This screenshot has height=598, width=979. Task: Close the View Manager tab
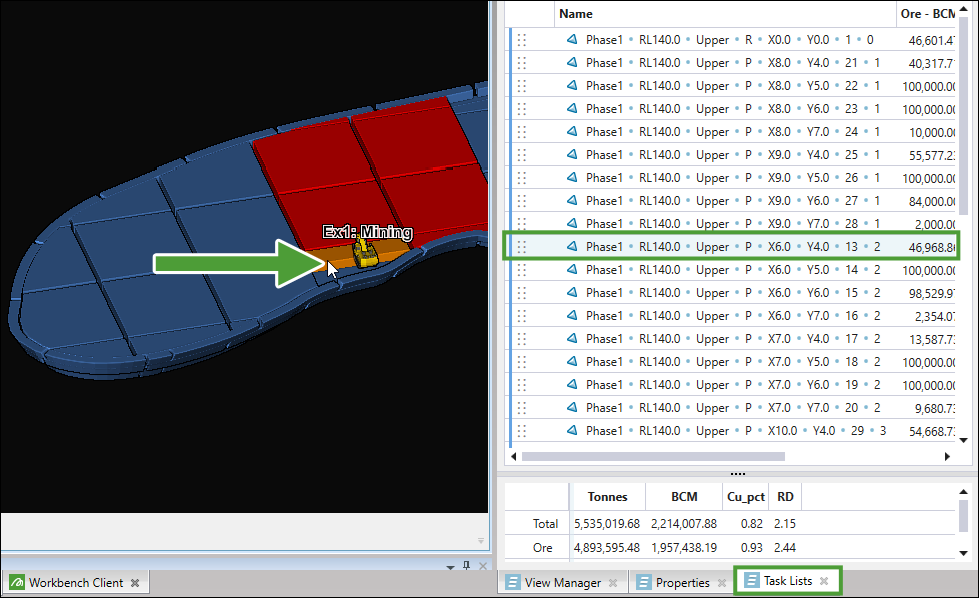click(614, 582)
